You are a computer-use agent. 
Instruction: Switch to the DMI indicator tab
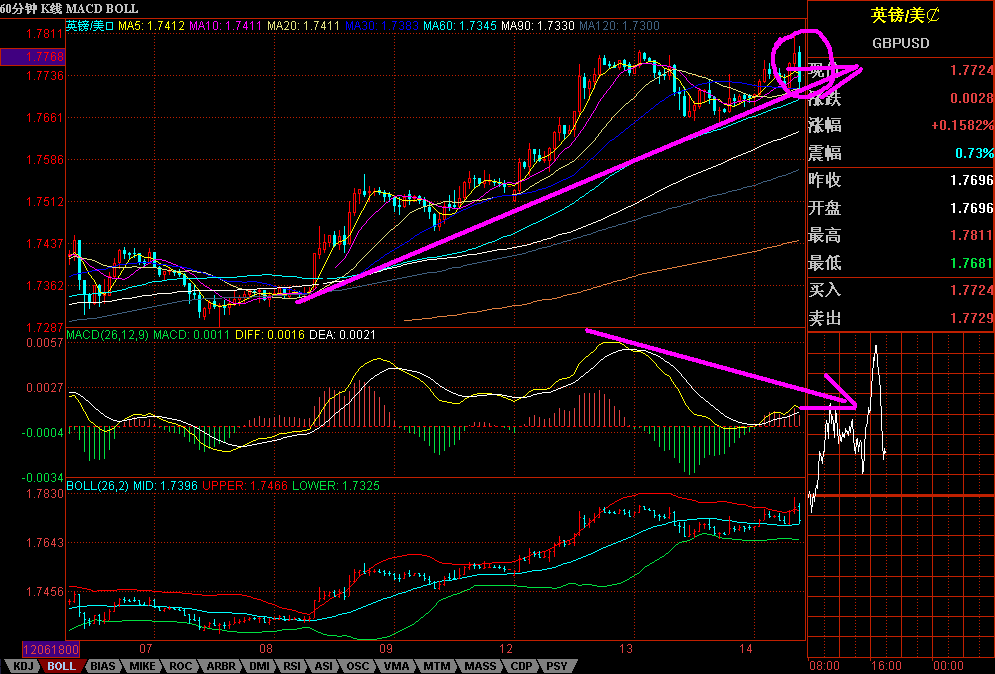(260, 666)
